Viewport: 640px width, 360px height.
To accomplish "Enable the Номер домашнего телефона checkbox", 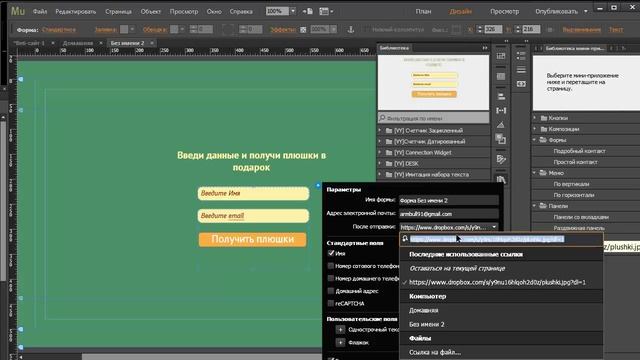I will pyautogui.click(x=331, y=278).
